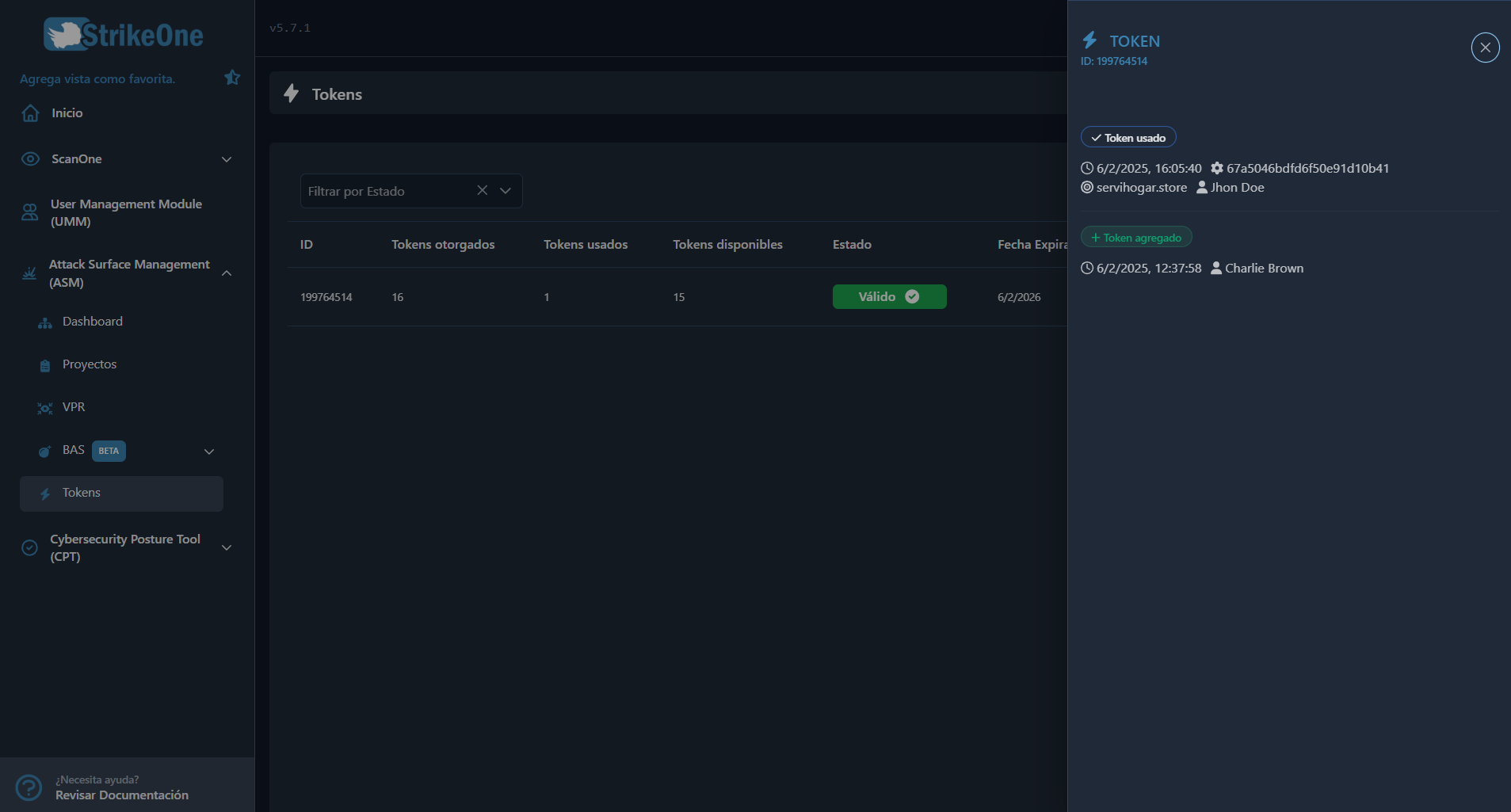Toggle the Token usado status chip

coord(1128,136)
